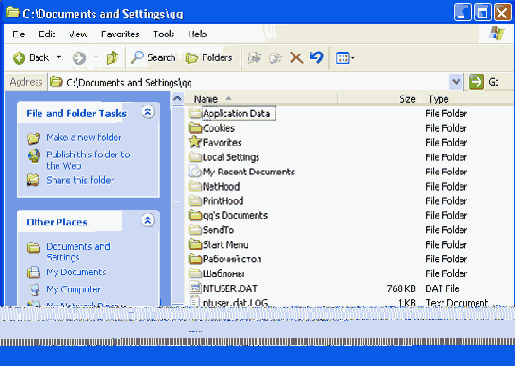
Task: Select the Рабочий стол folder icon
Action: pyautogui.click(x=196, y=259)
